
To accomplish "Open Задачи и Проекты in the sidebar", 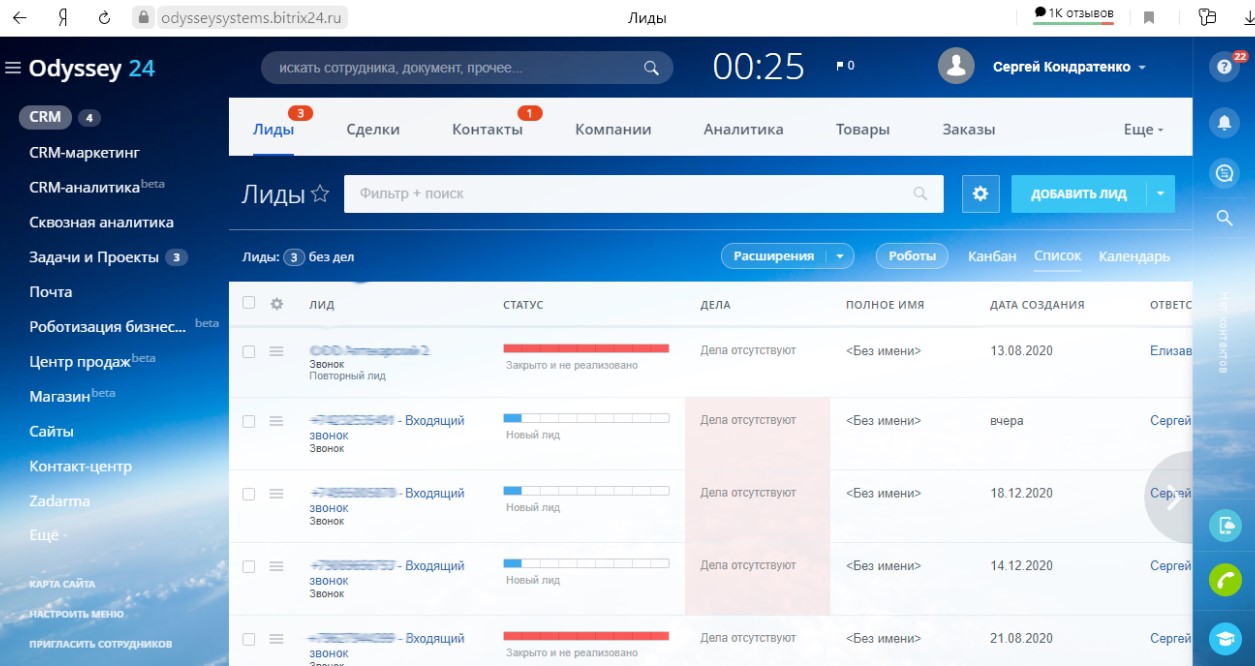I will pos(94,257).
